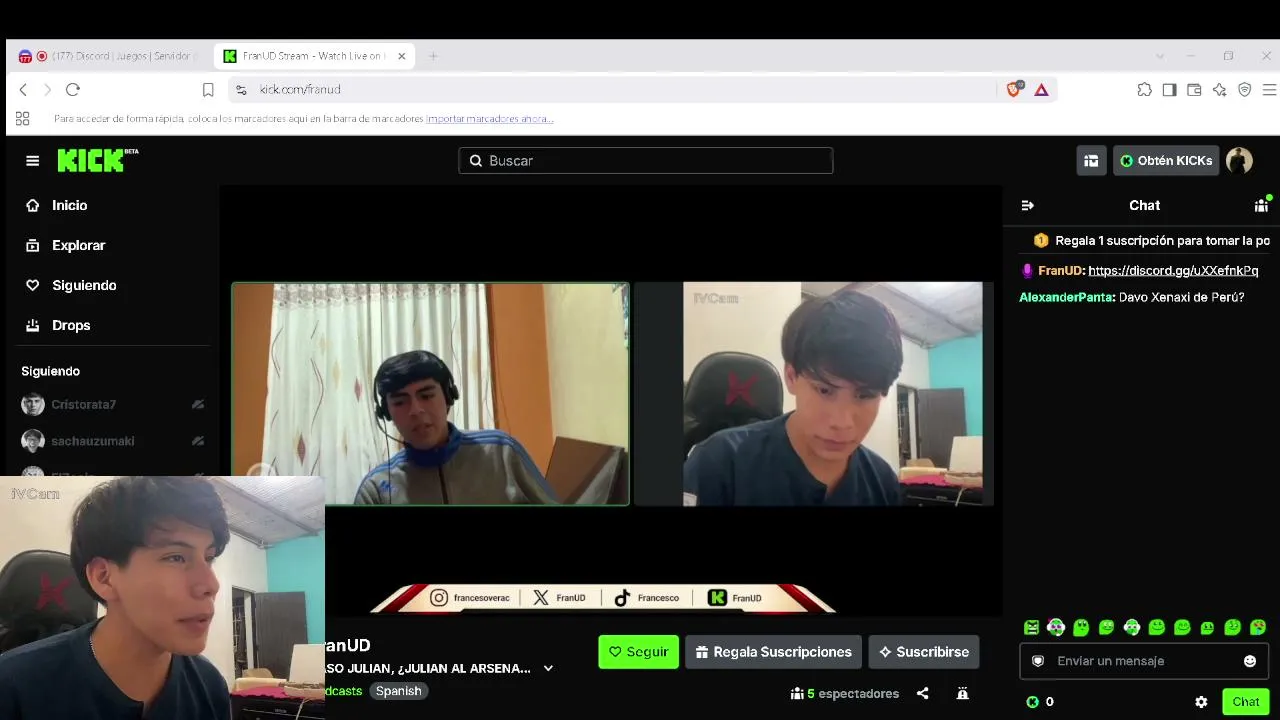
Task: View site information for kick.com
Action: tap(241, 90)
